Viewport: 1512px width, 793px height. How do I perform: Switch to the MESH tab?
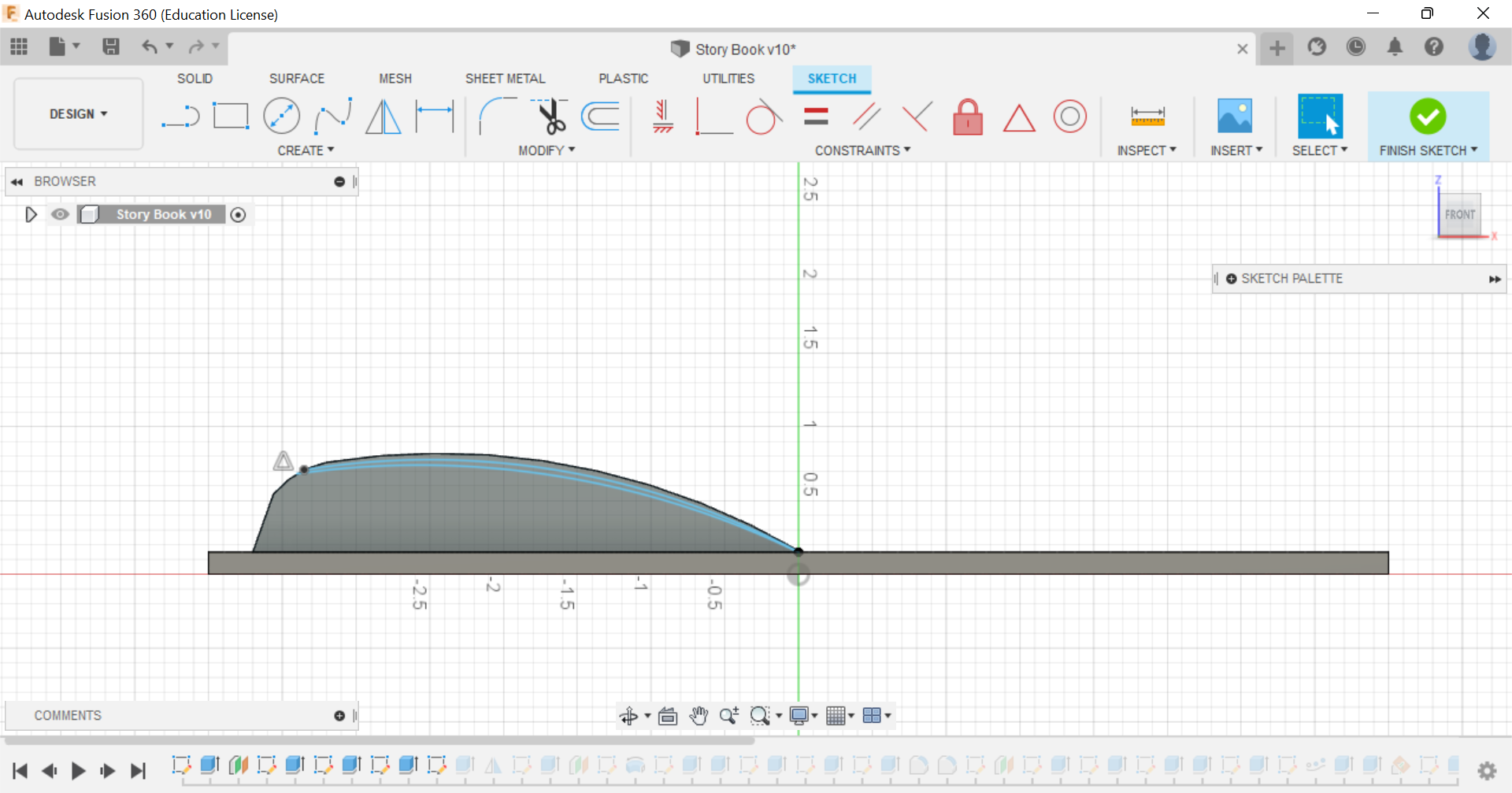395,79
